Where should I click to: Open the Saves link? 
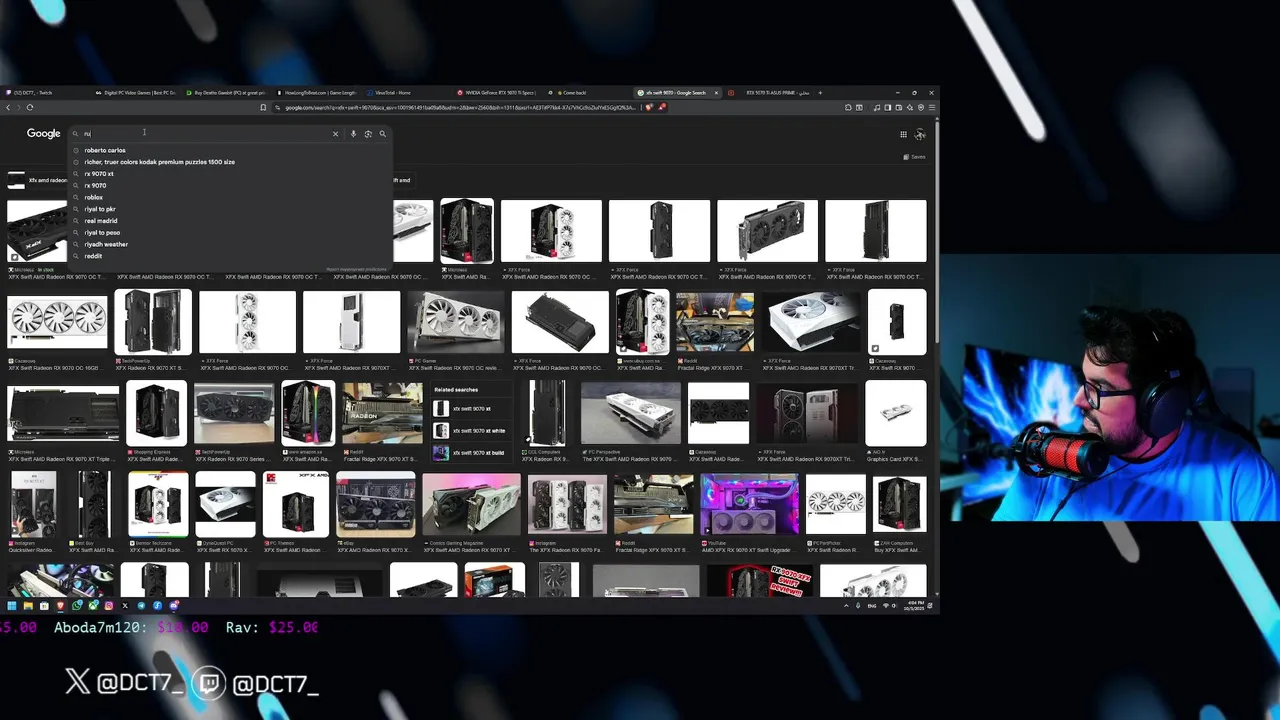tap(914, 157)
